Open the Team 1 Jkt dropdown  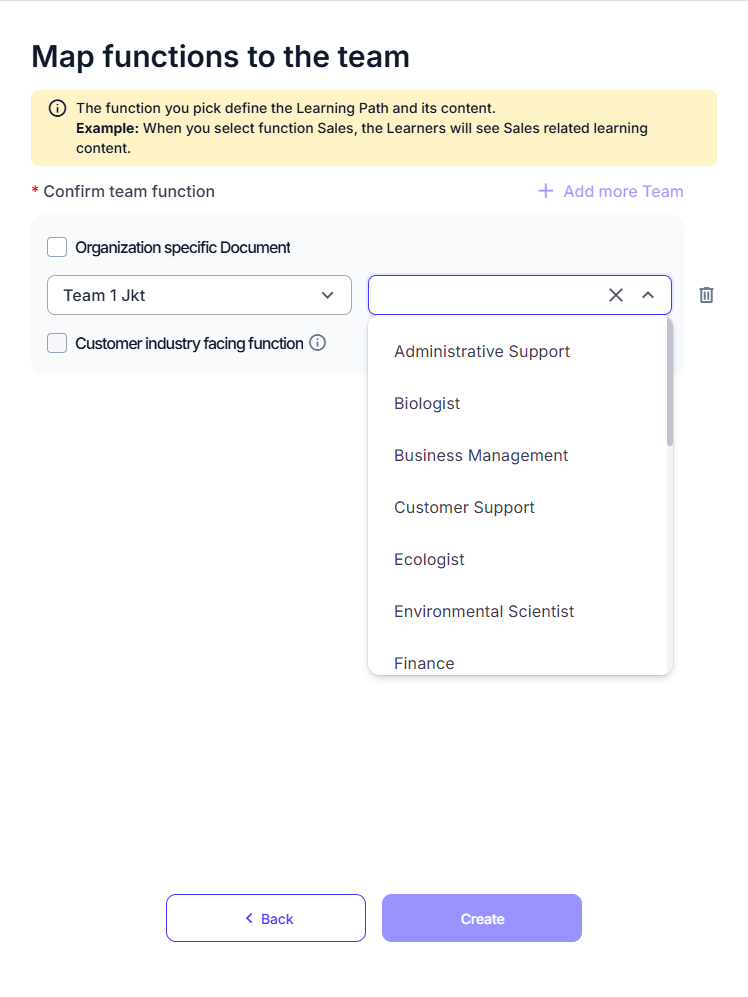click(199, 295)
